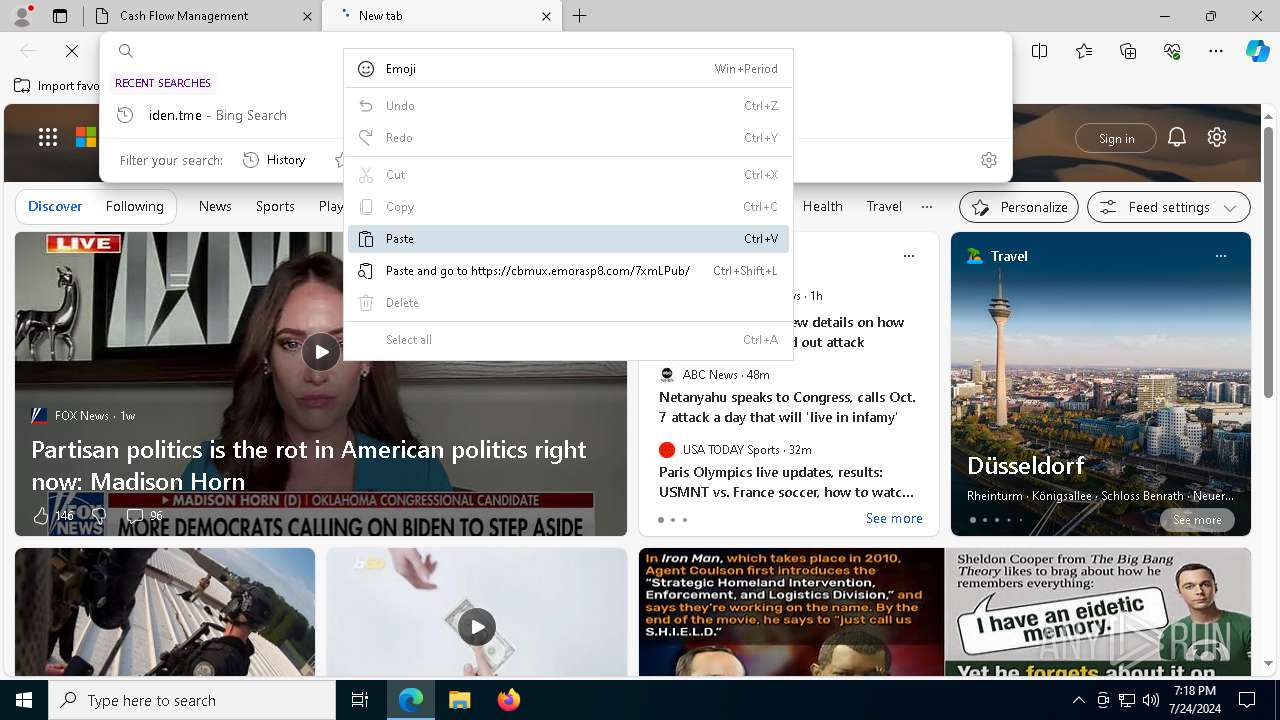Open Travel card options ellipsis

coord(1221,256)
